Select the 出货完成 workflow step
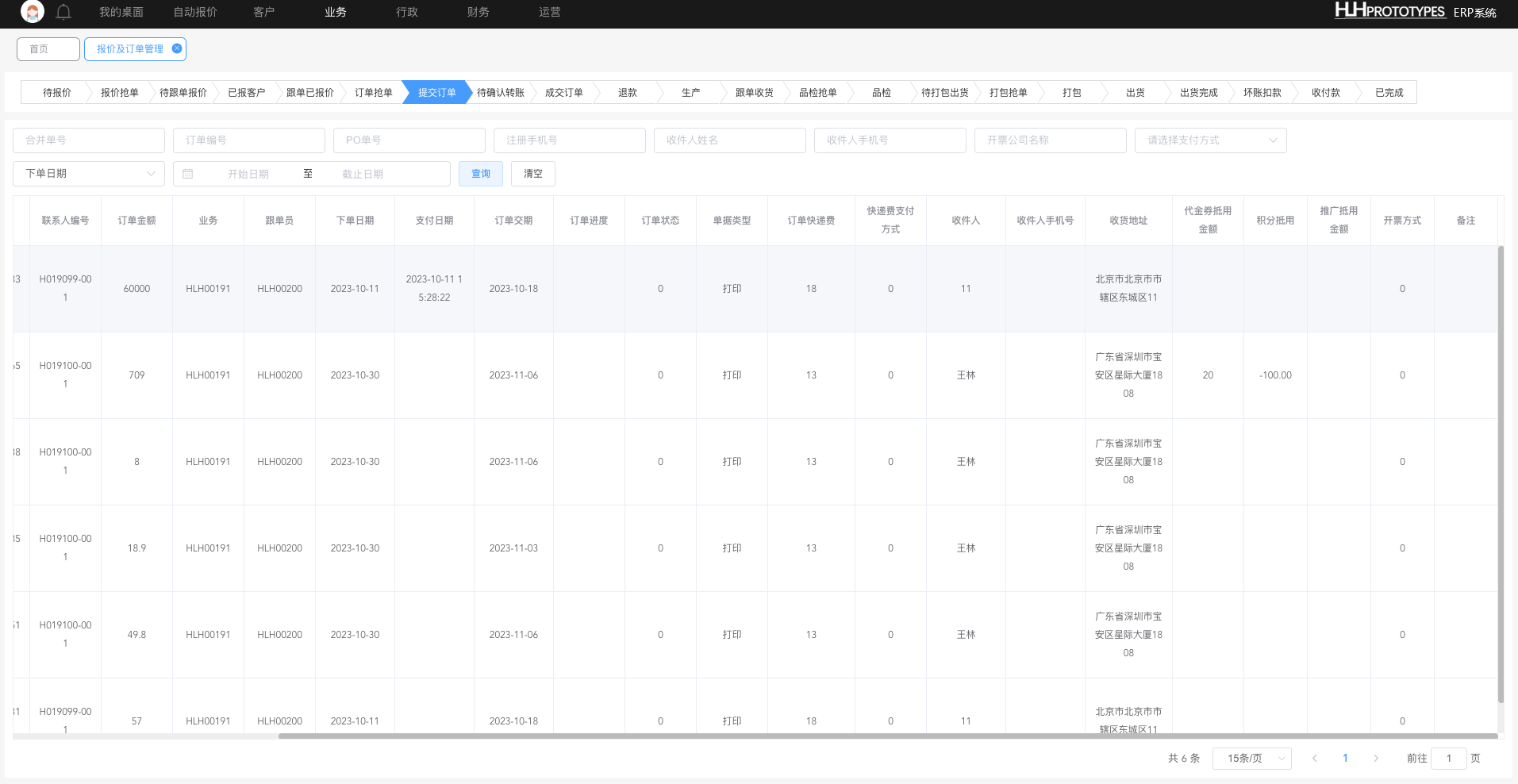The height and width of the screenshot is (784, 1518). tap(1199, 93)
